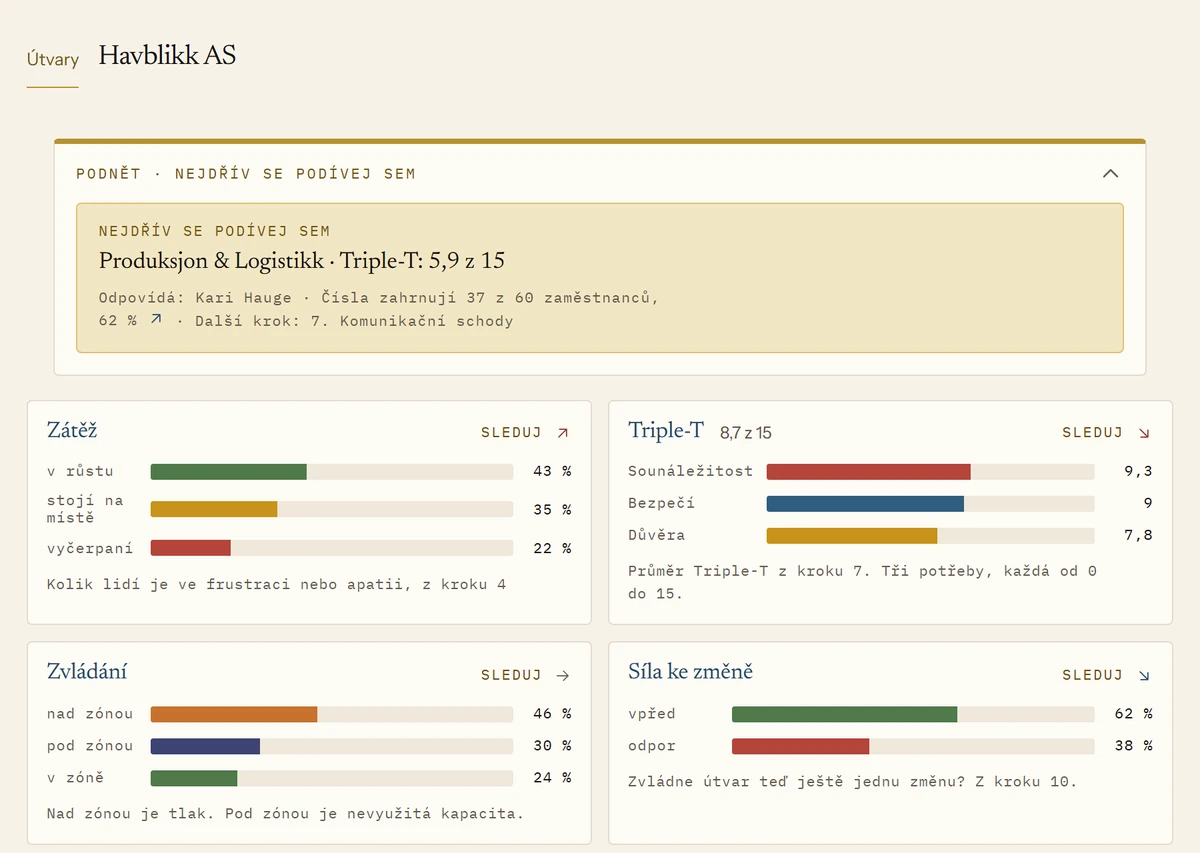Click the Zátěž card title
Viewport: 1200px width, 853px height.
pyautogui.click(x=72, y=431)
